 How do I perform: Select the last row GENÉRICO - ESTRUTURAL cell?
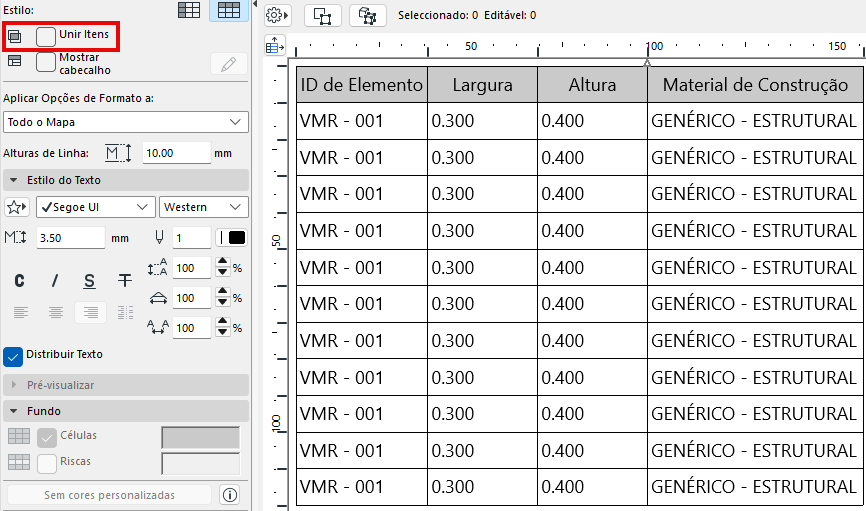[x=755, y=487]
